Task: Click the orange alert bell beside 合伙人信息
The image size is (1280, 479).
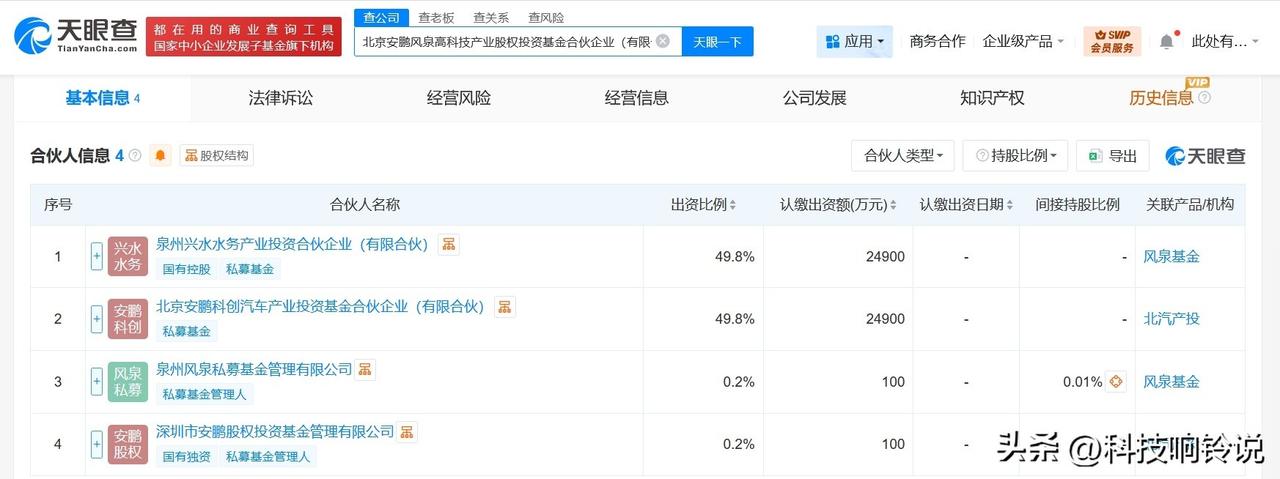Action: [x=161, y=155]
